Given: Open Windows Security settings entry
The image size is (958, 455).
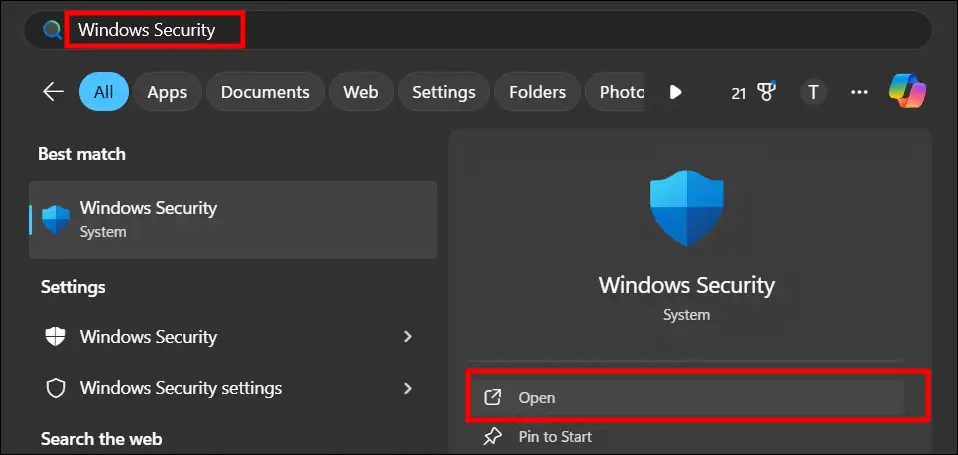Looking at the screenshot, I should point(233,388).
